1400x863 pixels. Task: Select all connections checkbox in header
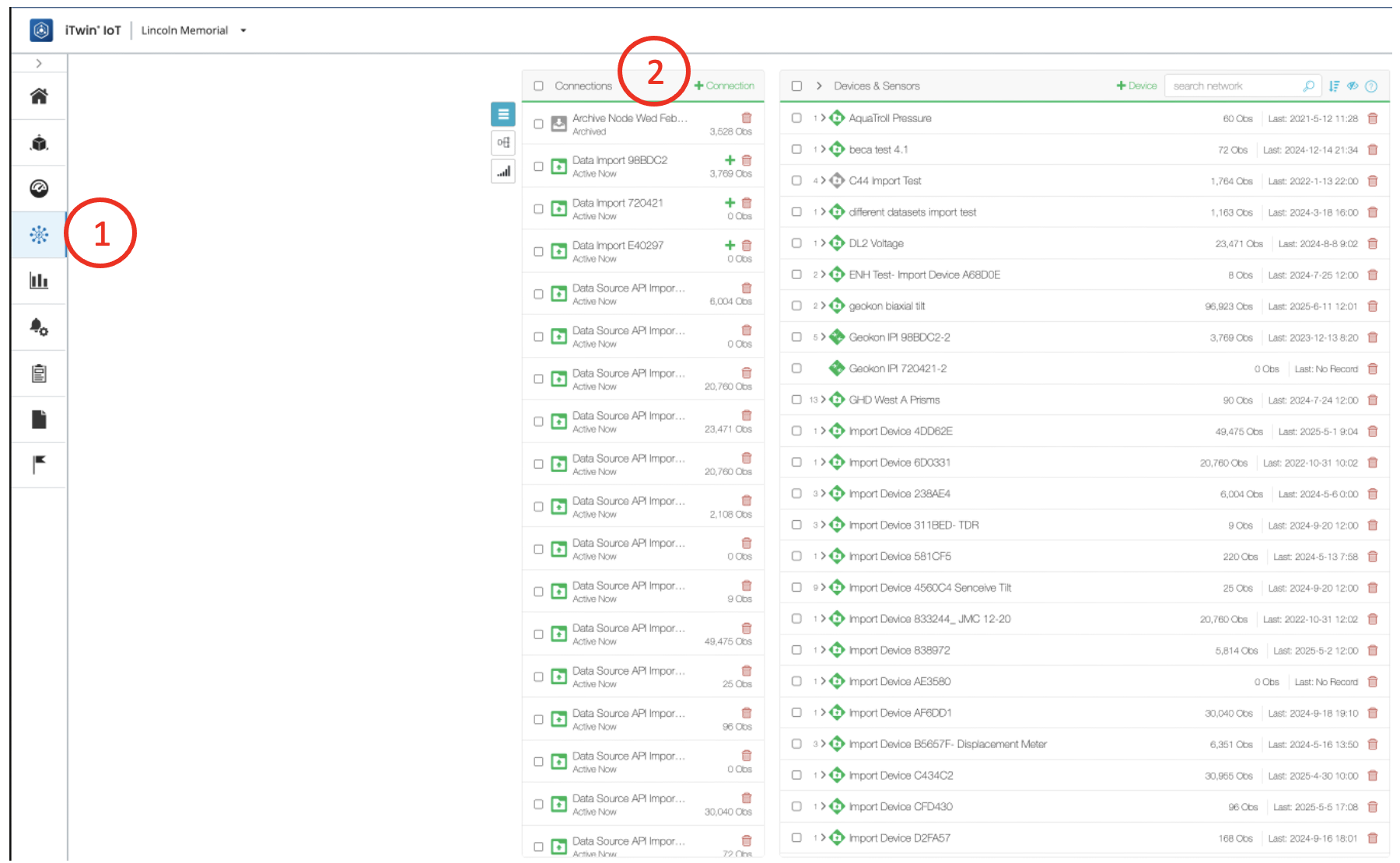click(538, 86)
